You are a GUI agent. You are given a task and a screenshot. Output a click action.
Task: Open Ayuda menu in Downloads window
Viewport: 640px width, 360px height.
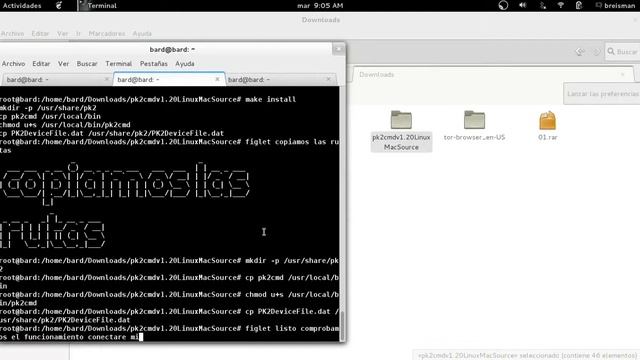pyautogui.click(x=142, y=33)
